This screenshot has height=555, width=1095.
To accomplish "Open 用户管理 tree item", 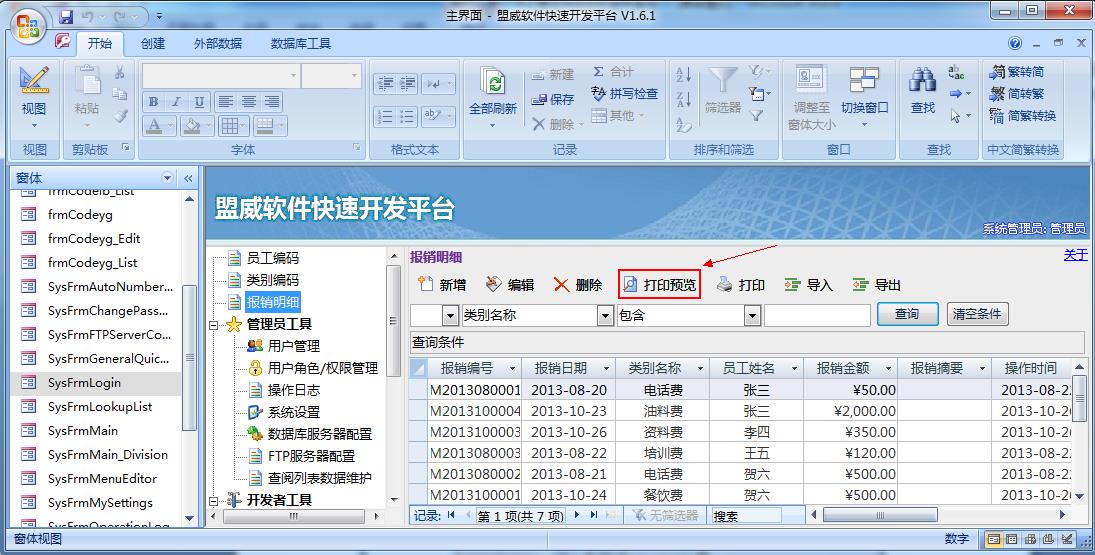I will click(294, 346).
